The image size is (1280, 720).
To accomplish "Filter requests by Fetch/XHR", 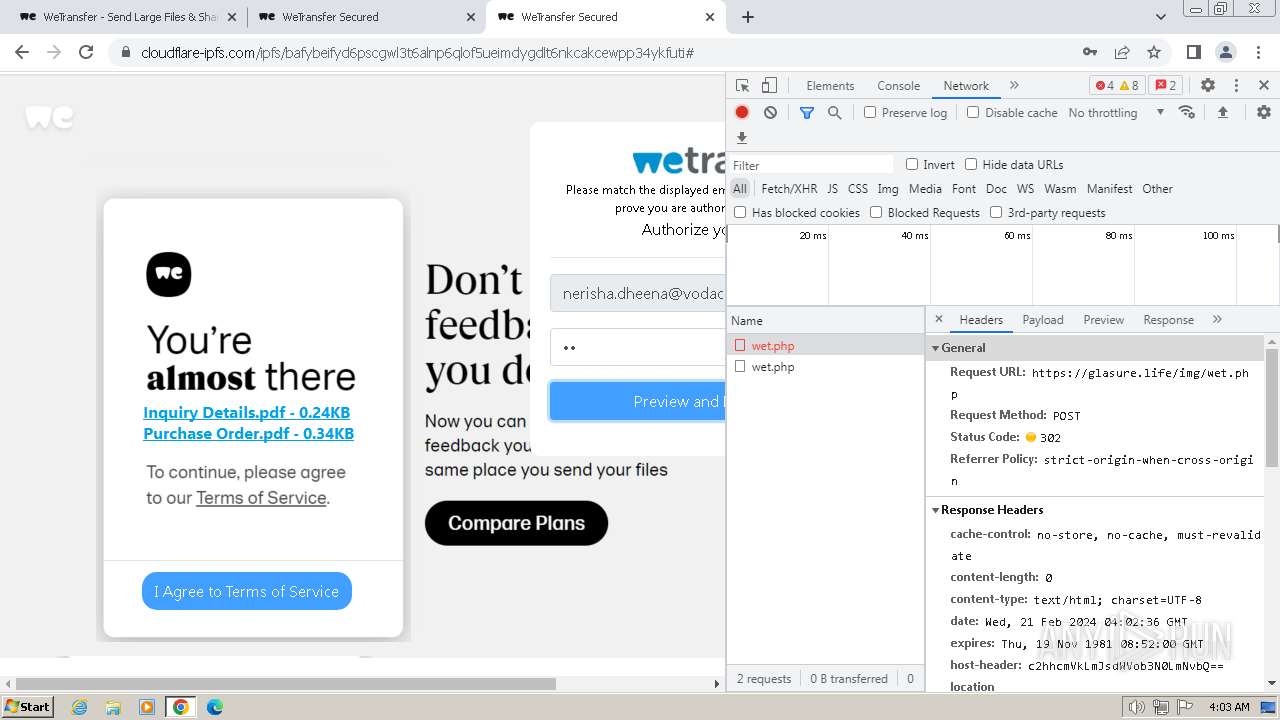I will (789, 188).
